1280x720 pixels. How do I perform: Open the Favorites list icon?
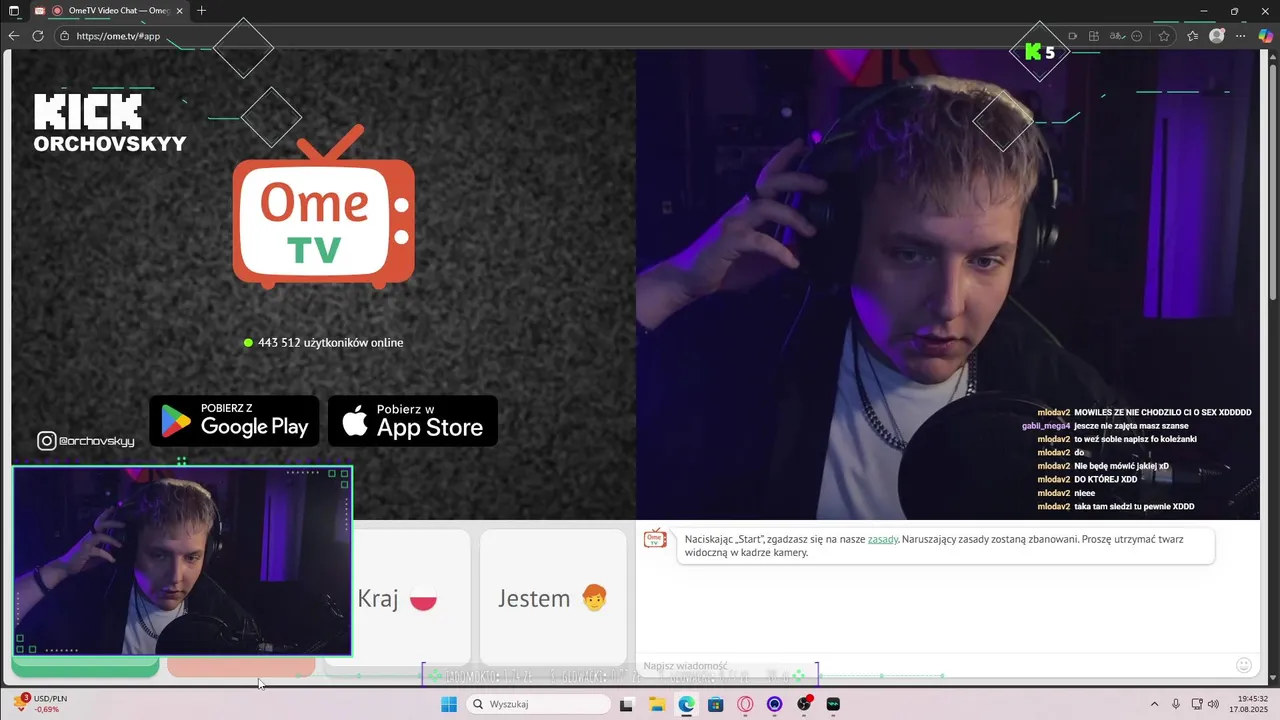click(x=1193, y=36)
